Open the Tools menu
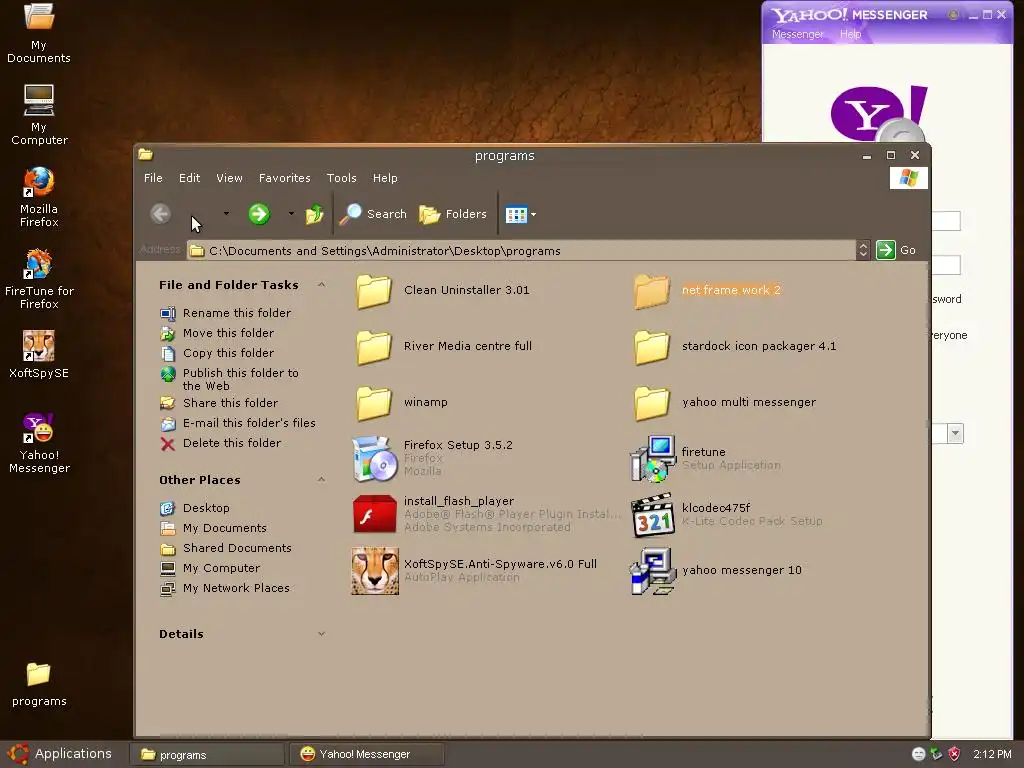Viewport: 1024px width, 768px height. 342,178
